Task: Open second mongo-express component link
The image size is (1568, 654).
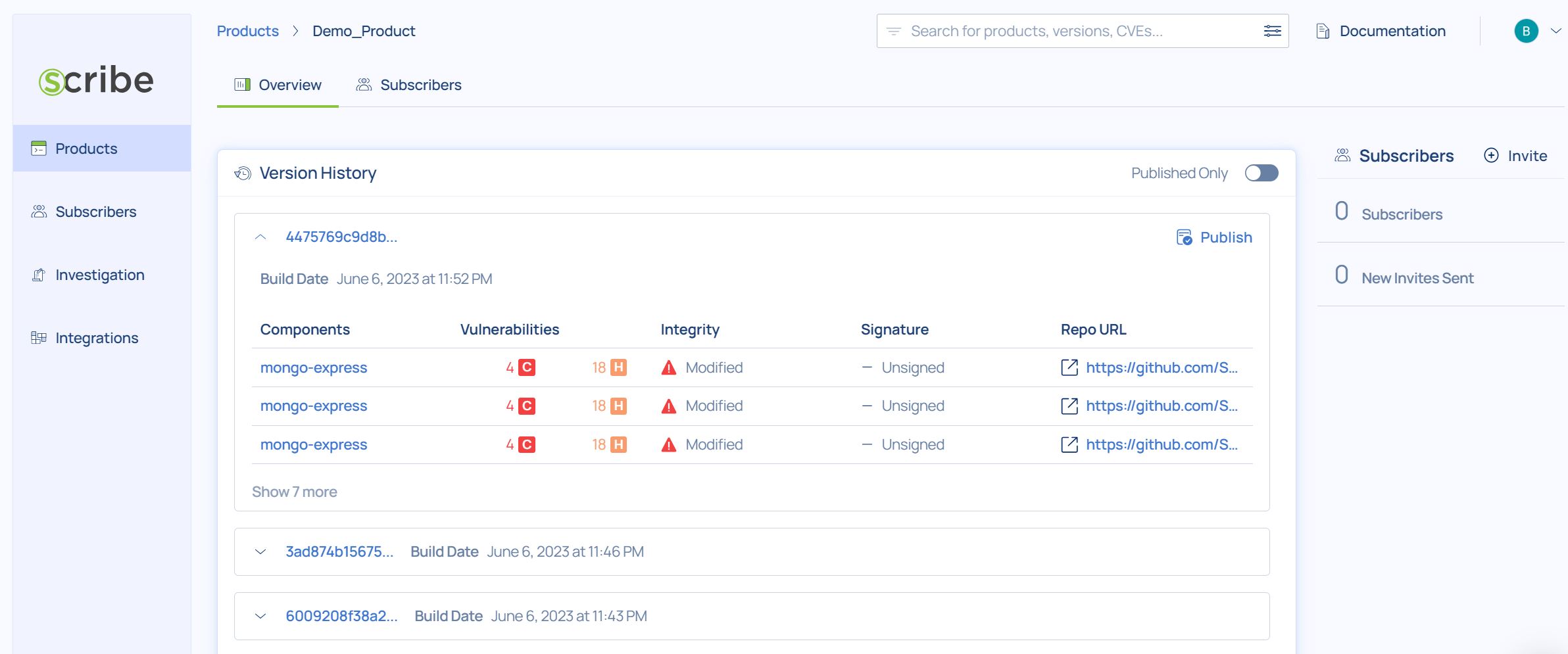Action: (314, 406)
